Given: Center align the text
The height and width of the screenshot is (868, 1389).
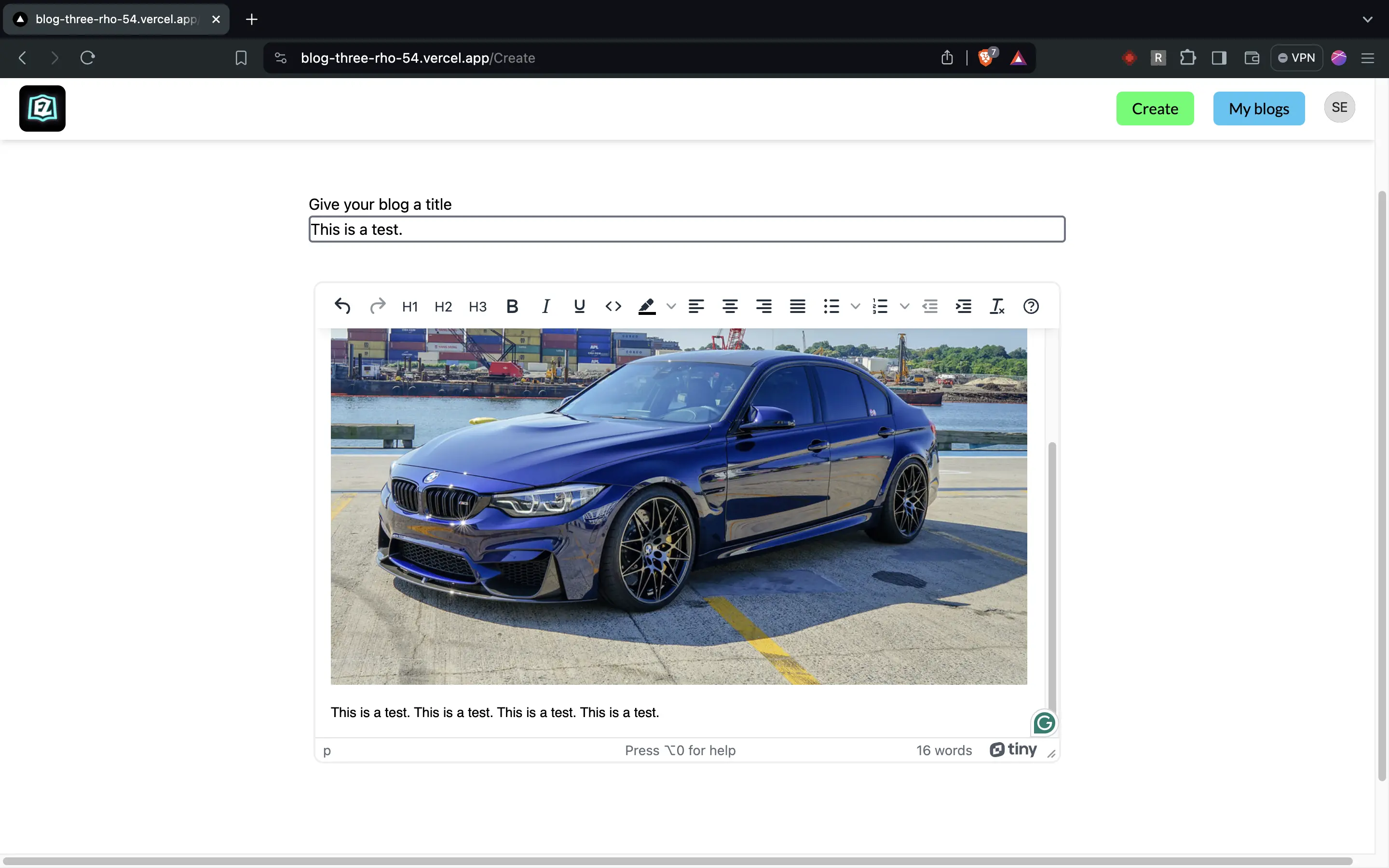Looking at the screenshot, I should pos(730,307).
